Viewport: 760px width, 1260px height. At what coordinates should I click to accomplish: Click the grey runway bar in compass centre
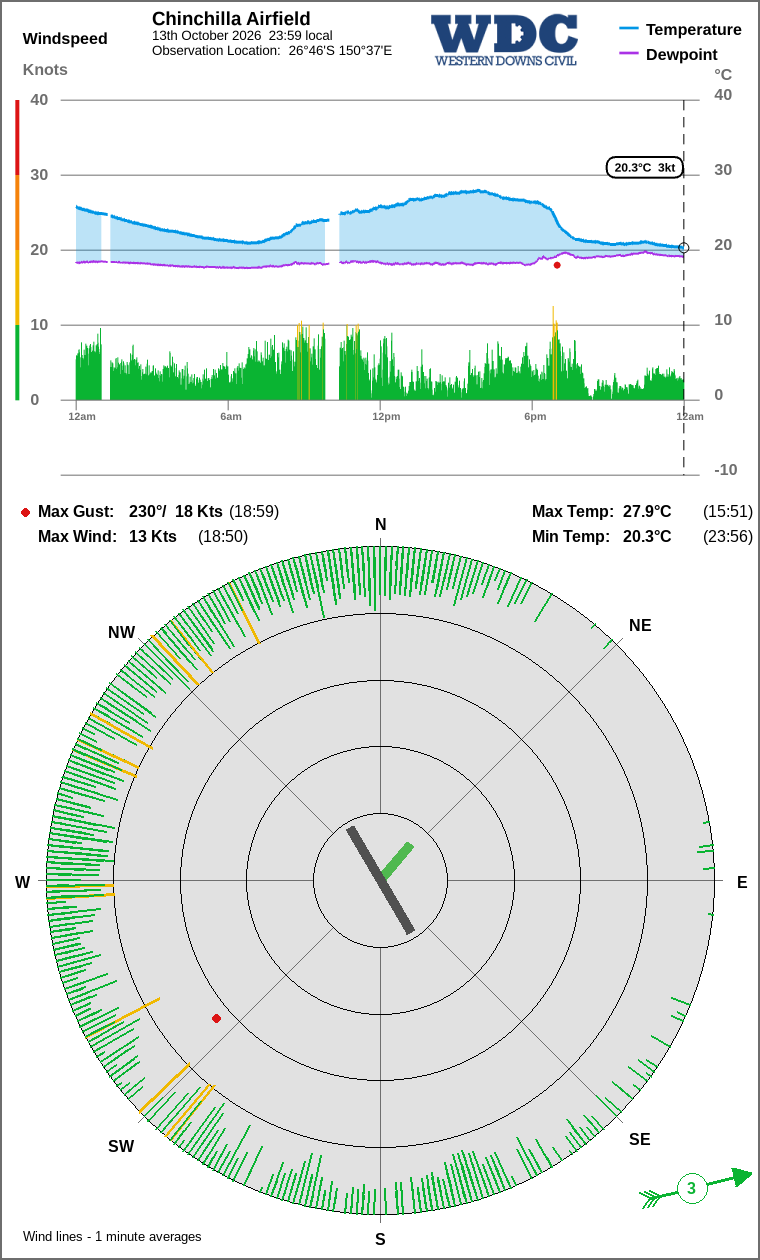point(380,880)
